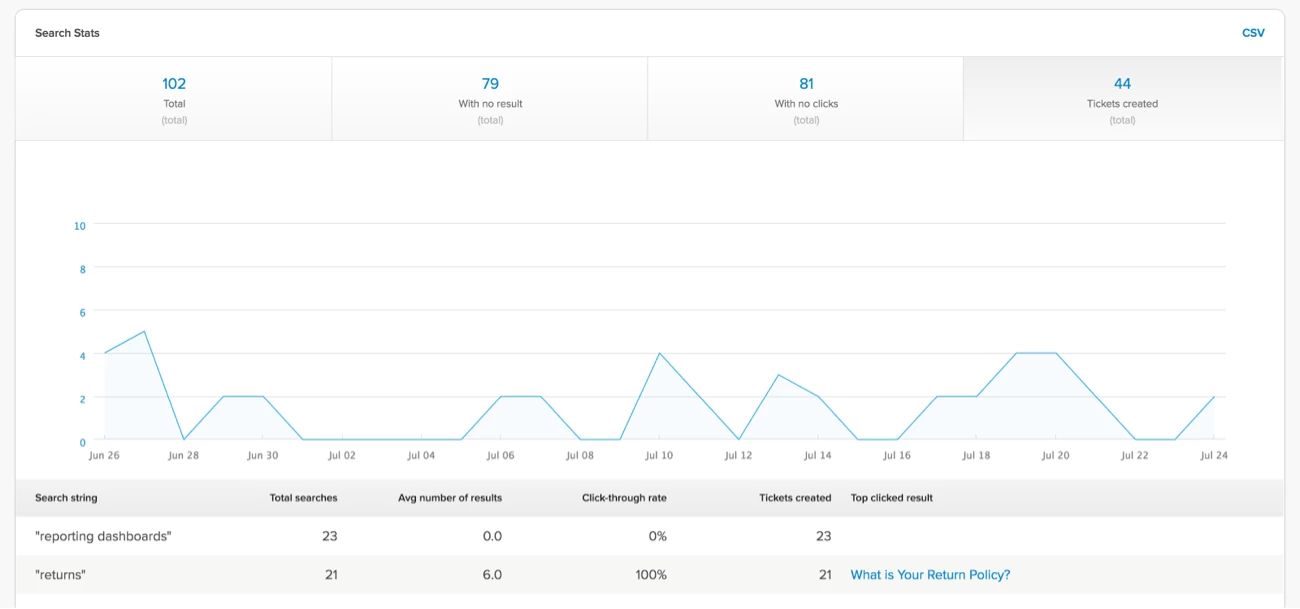Click the Top clicked result column header
This screenshot has width=1300, height=609.
[892, 498]
